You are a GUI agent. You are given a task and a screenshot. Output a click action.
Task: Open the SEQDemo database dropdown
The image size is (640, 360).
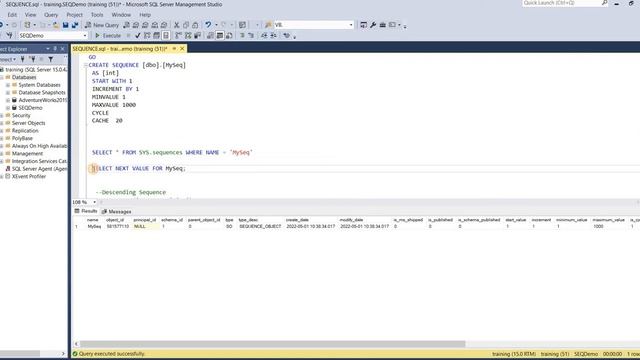coord(85,36)
